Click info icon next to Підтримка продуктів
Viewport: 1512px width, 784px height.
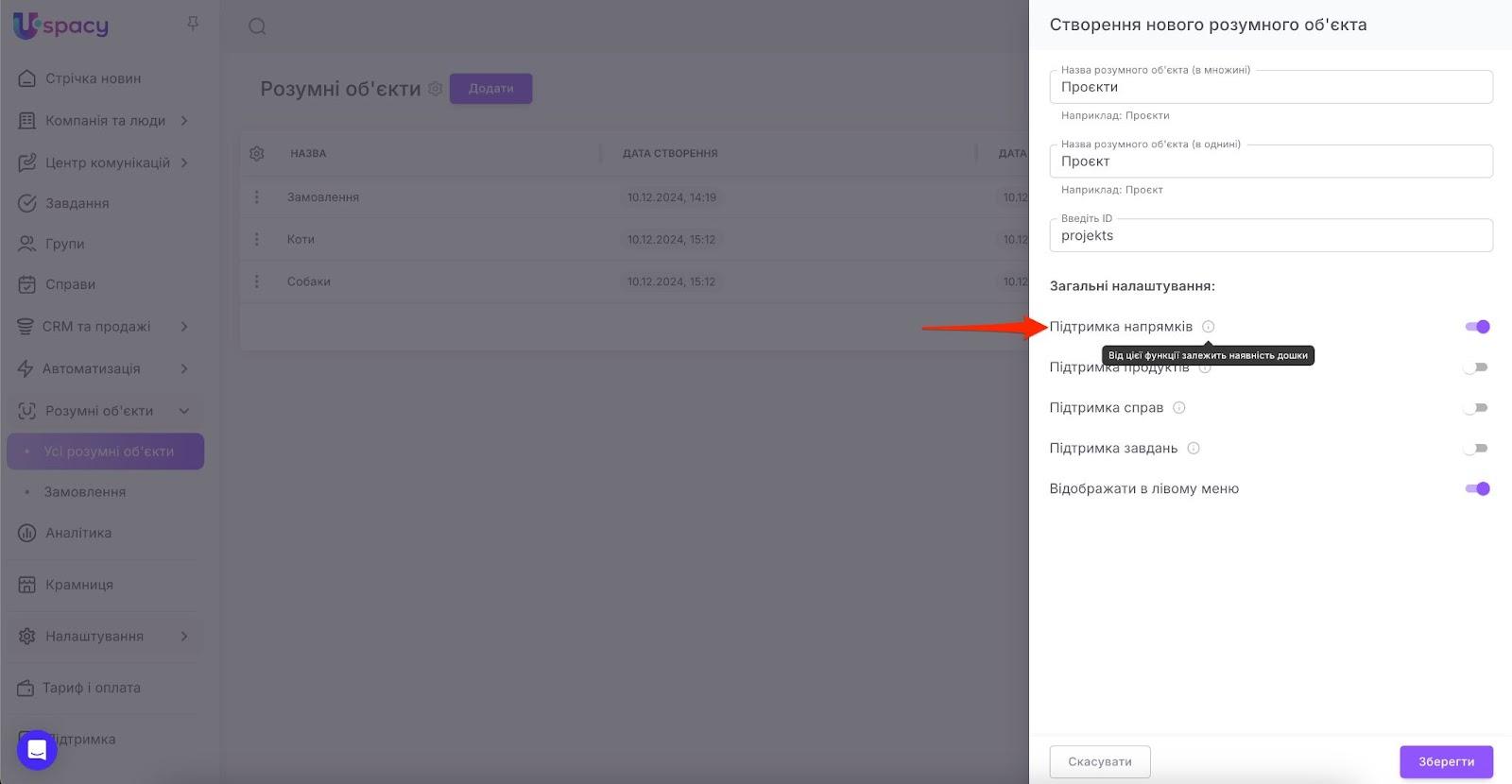1205,367
